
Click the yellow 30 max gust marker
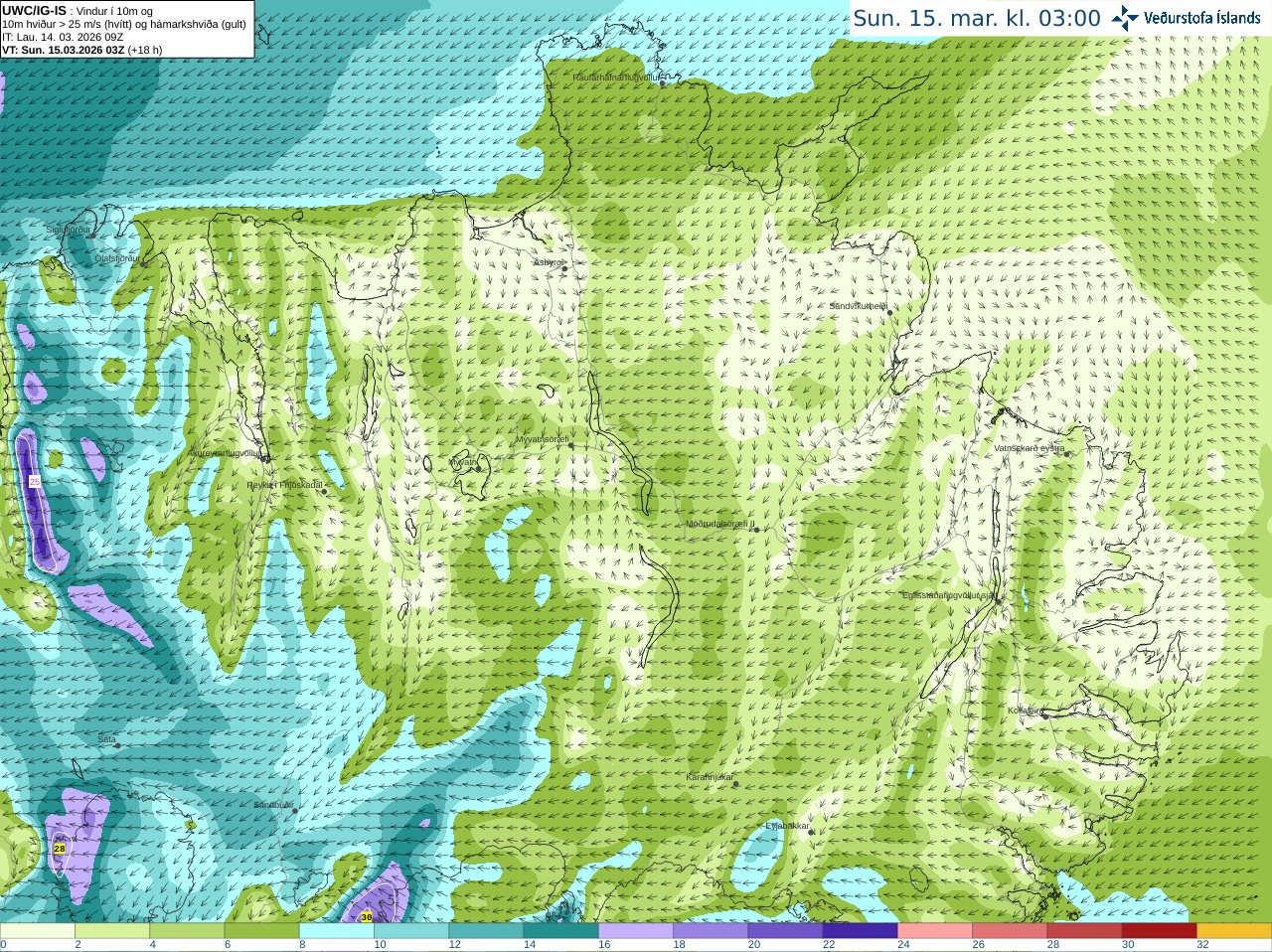[367, 917]
